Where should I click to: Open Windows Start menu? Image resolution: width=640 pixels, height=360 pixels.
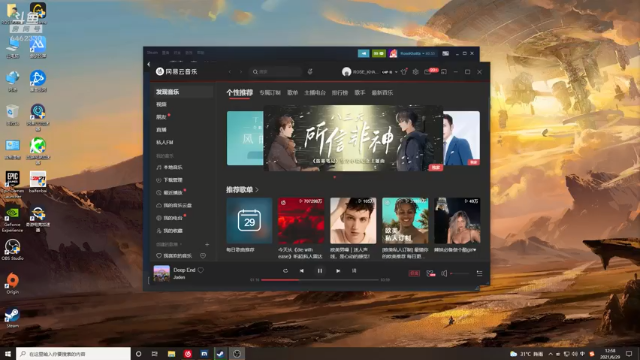click(7, 354)
